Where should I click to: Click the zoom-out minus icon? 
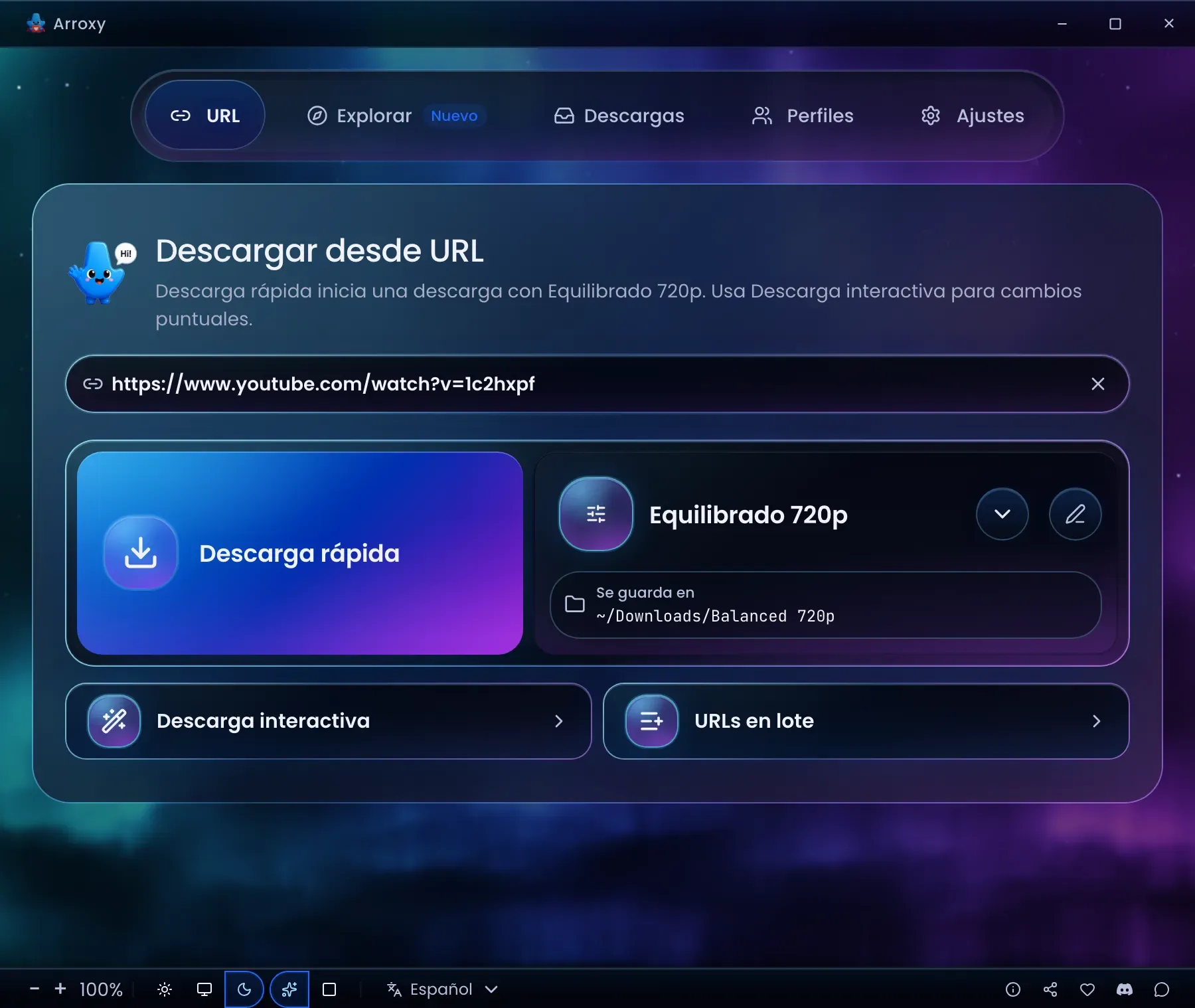[x=35, y=989]
